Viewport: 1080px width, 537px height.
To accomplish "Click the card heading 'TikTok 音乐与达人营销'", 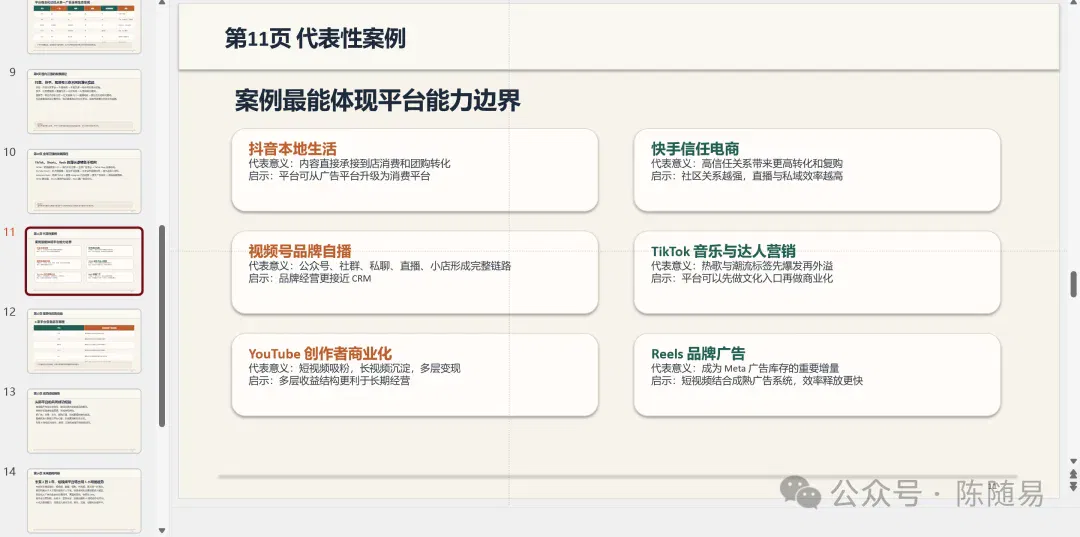I will [x=723, y=251].
